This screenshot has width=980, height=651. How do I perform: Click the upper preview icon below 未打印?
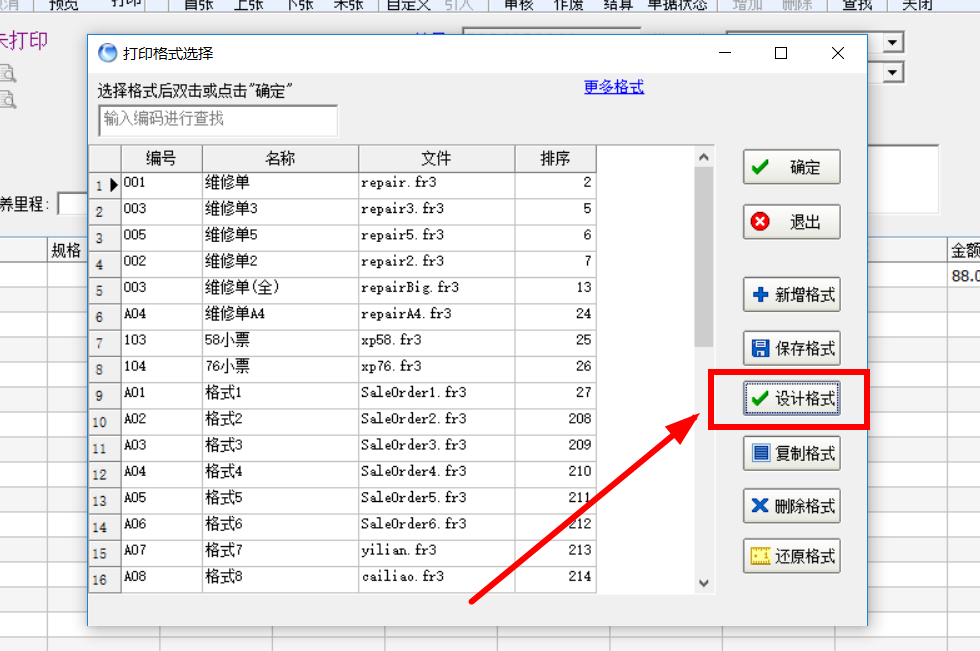[x=8, y=74]
